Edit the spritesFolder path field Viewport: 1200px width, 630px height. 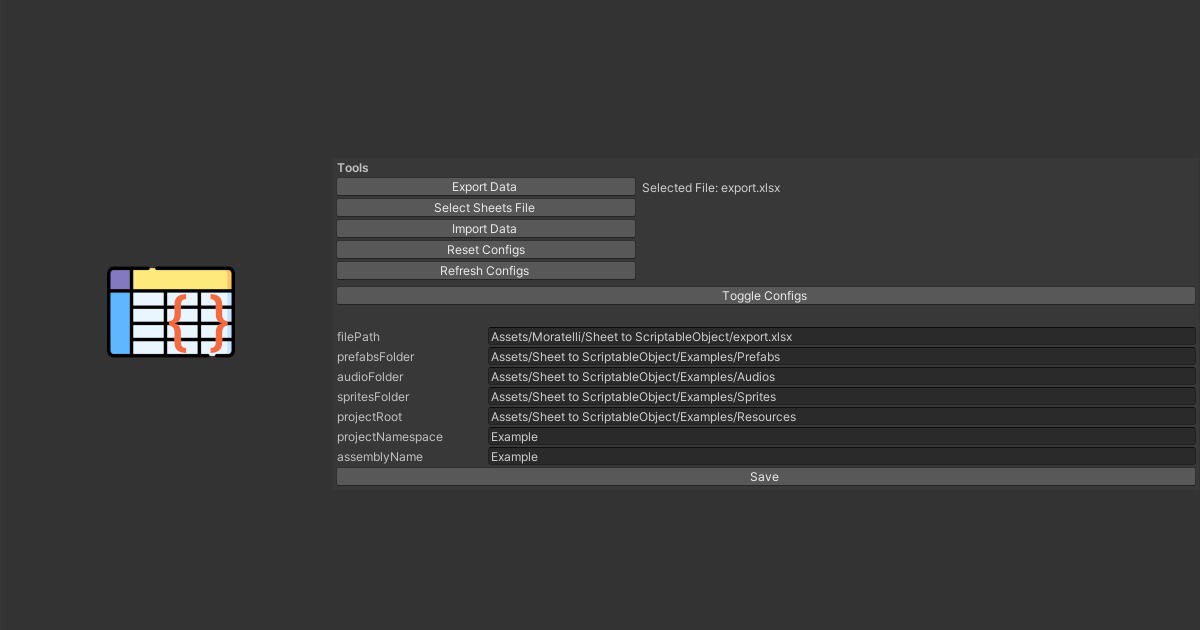(840, 397)
